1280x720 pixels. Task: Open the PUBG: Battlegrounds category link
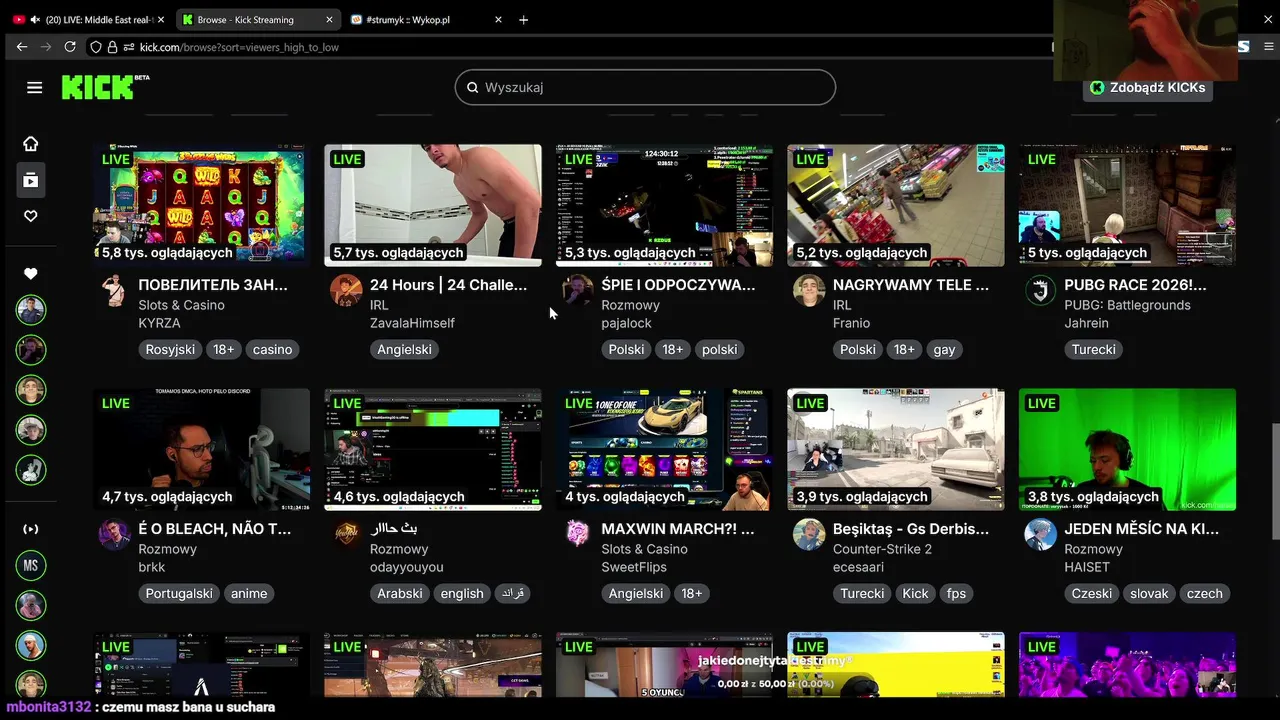[x=1127, y=305]
